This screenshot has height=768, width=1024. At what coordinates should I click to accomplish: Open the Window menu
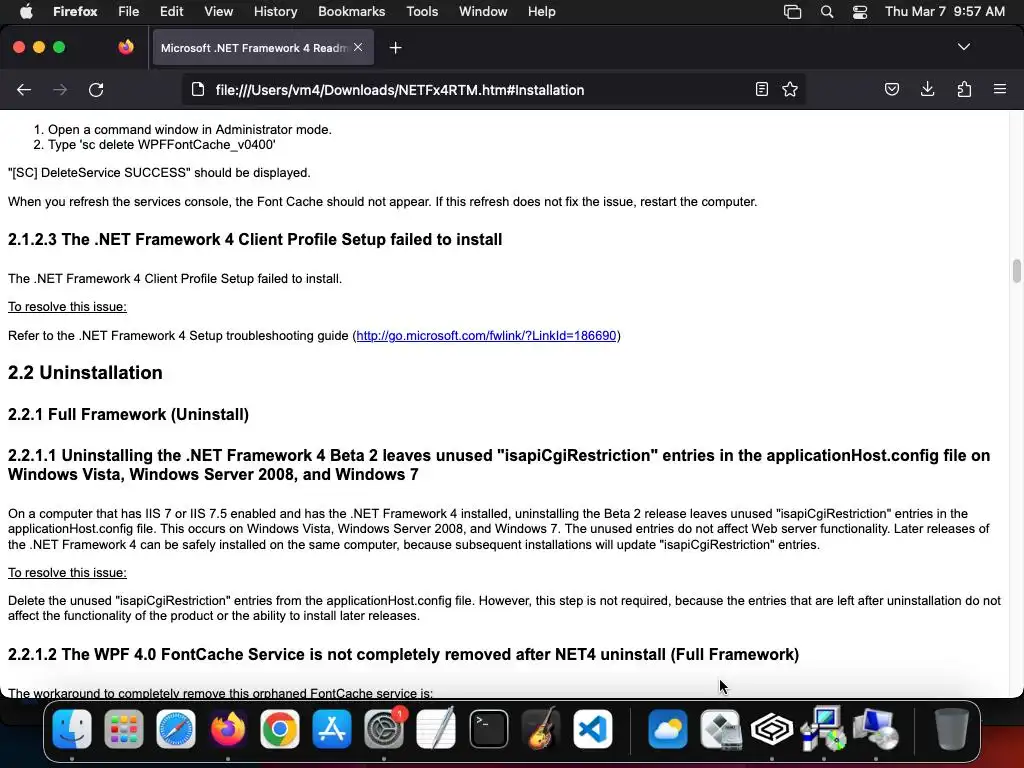tap(483, 12)
